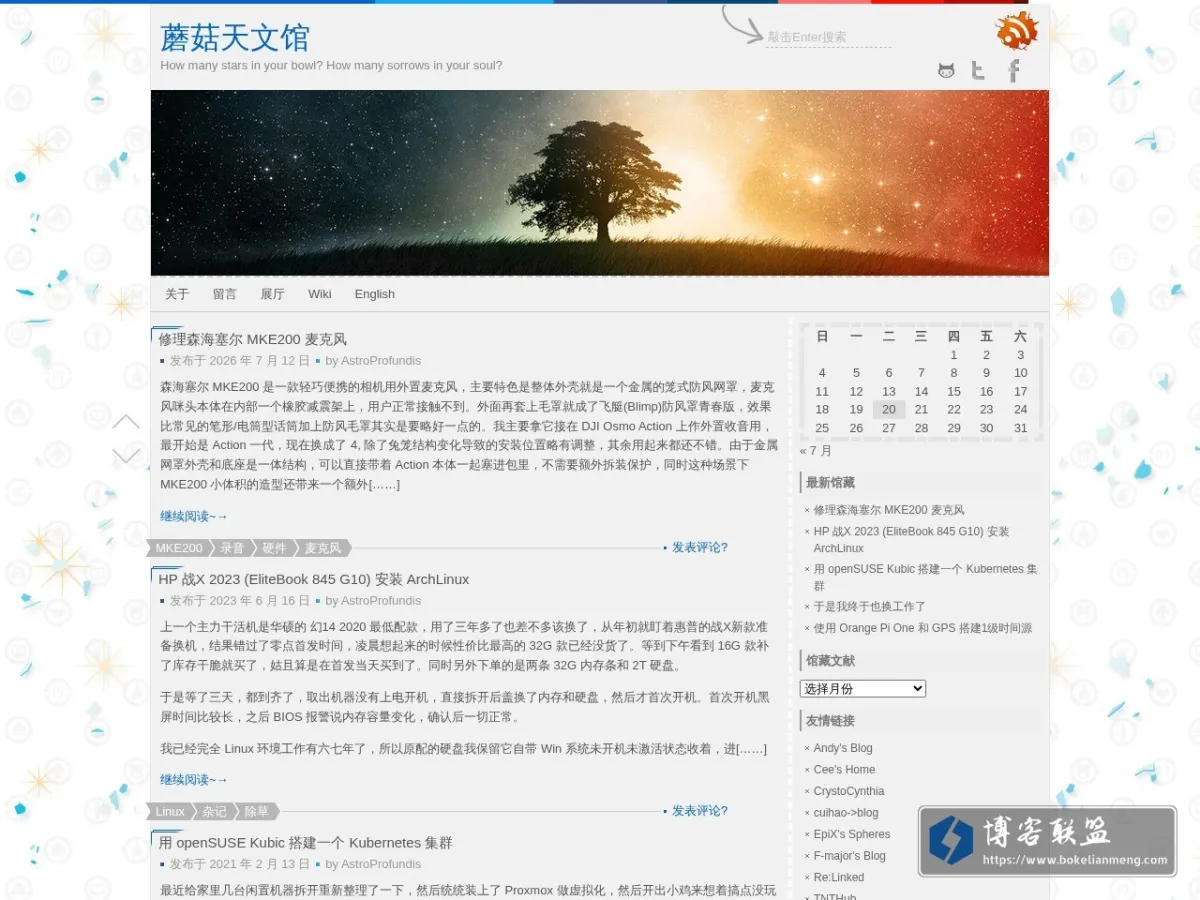Click the GitHub cat icon
This screenshot has width=1200, height=900.
tap(946, 71)
